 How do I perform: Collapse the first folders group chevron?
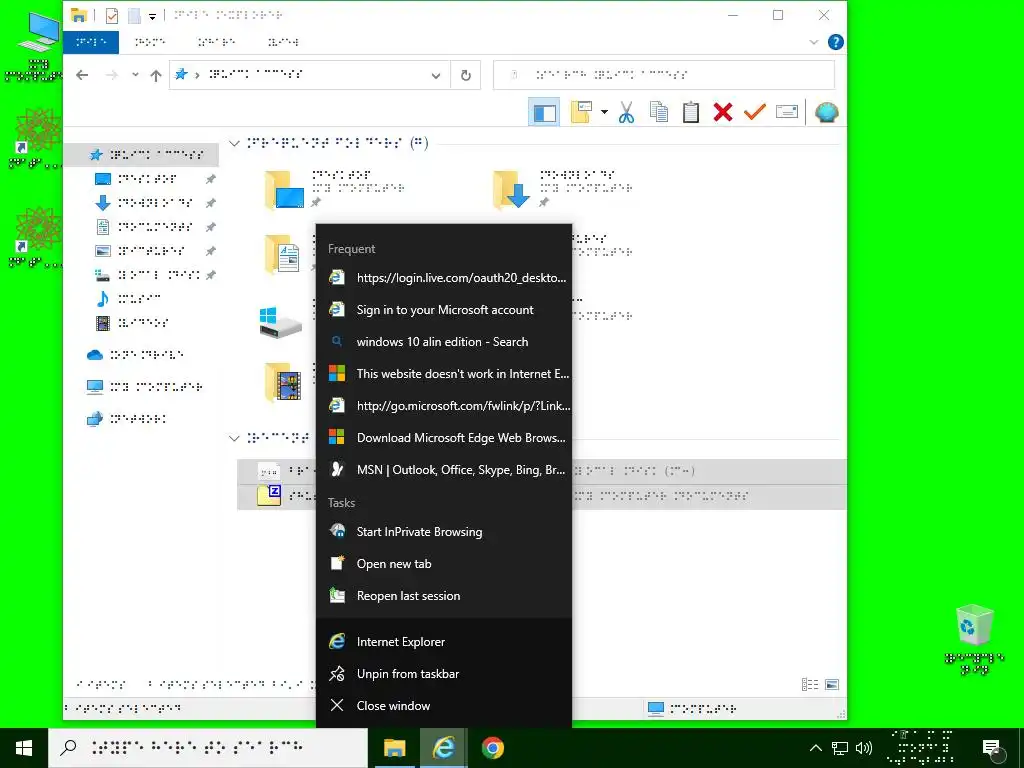(x=234, y=143)
